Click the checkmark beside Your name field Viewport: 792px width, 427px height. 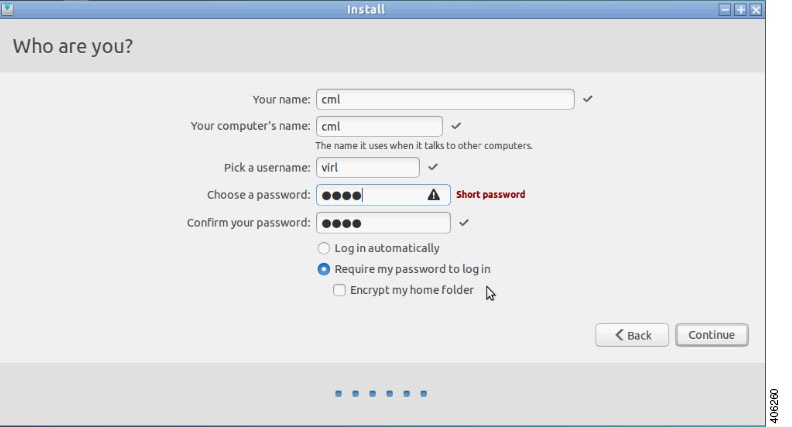[x=587, y=99]
